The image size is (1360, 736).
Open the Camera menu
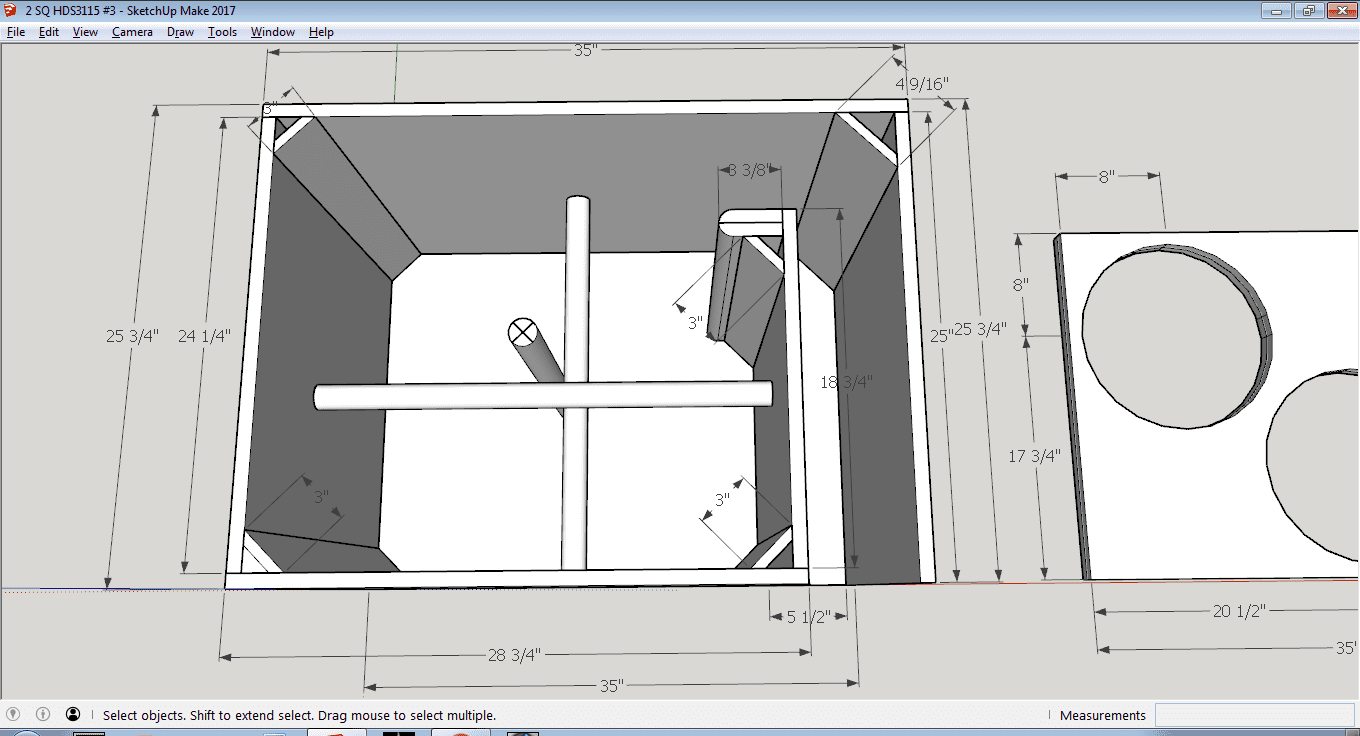(132, 32)
